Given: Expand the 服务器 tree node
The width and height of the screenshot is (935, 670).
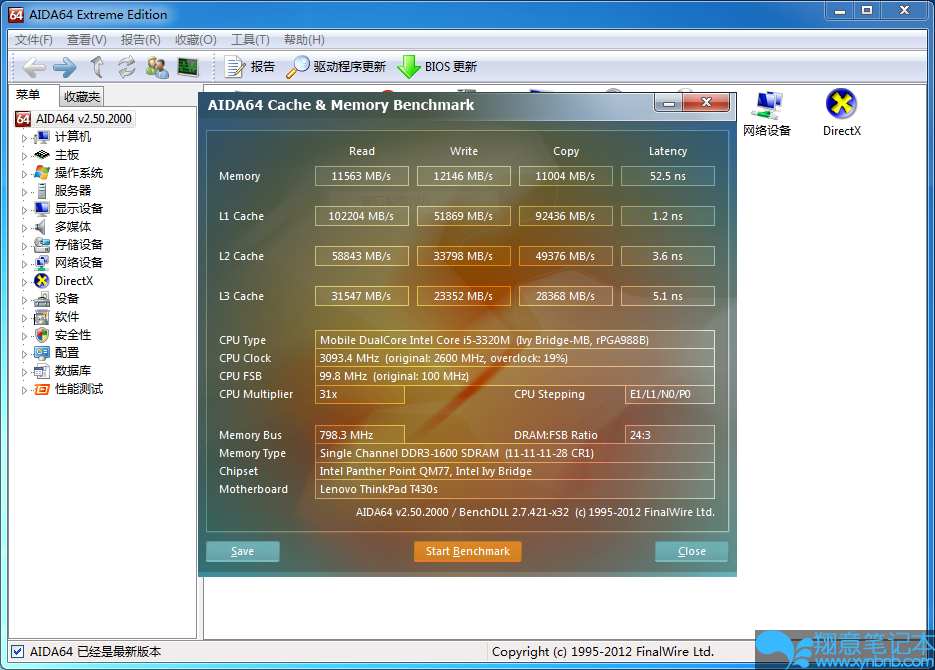Looking at the screenshot, I should pos(24,191).
